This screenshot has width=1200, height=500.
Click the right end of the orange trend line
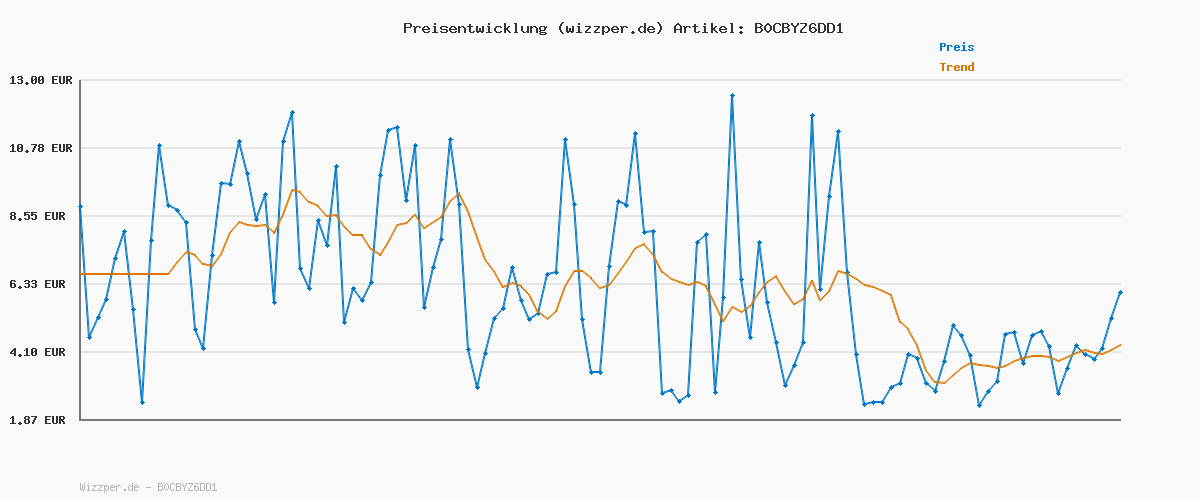(x=1120, y=345)
